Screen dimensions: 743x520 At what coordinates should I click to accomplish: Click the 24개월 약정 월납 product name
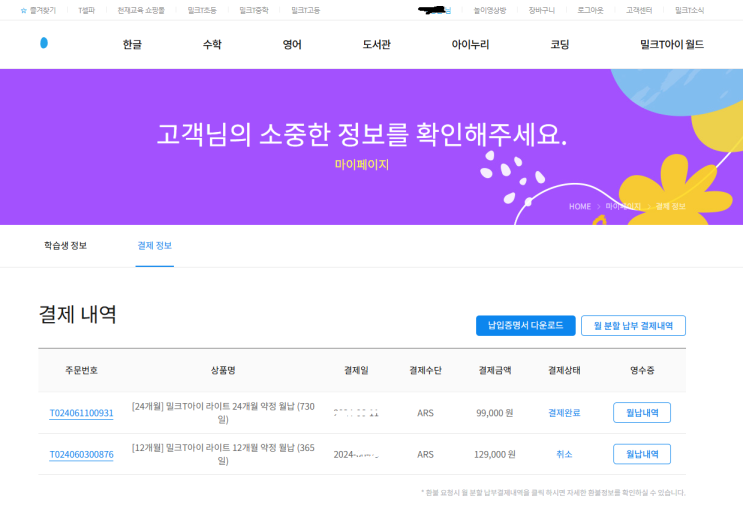click(223, 413)
